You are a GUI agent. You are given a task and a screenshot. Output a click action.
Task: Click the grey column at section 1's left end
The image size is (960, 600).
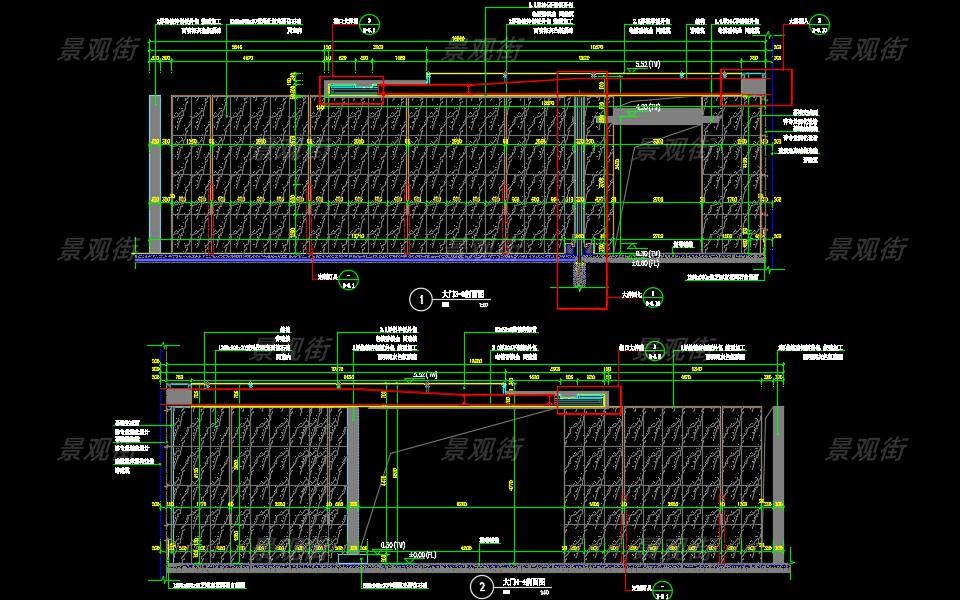(155, 174)
